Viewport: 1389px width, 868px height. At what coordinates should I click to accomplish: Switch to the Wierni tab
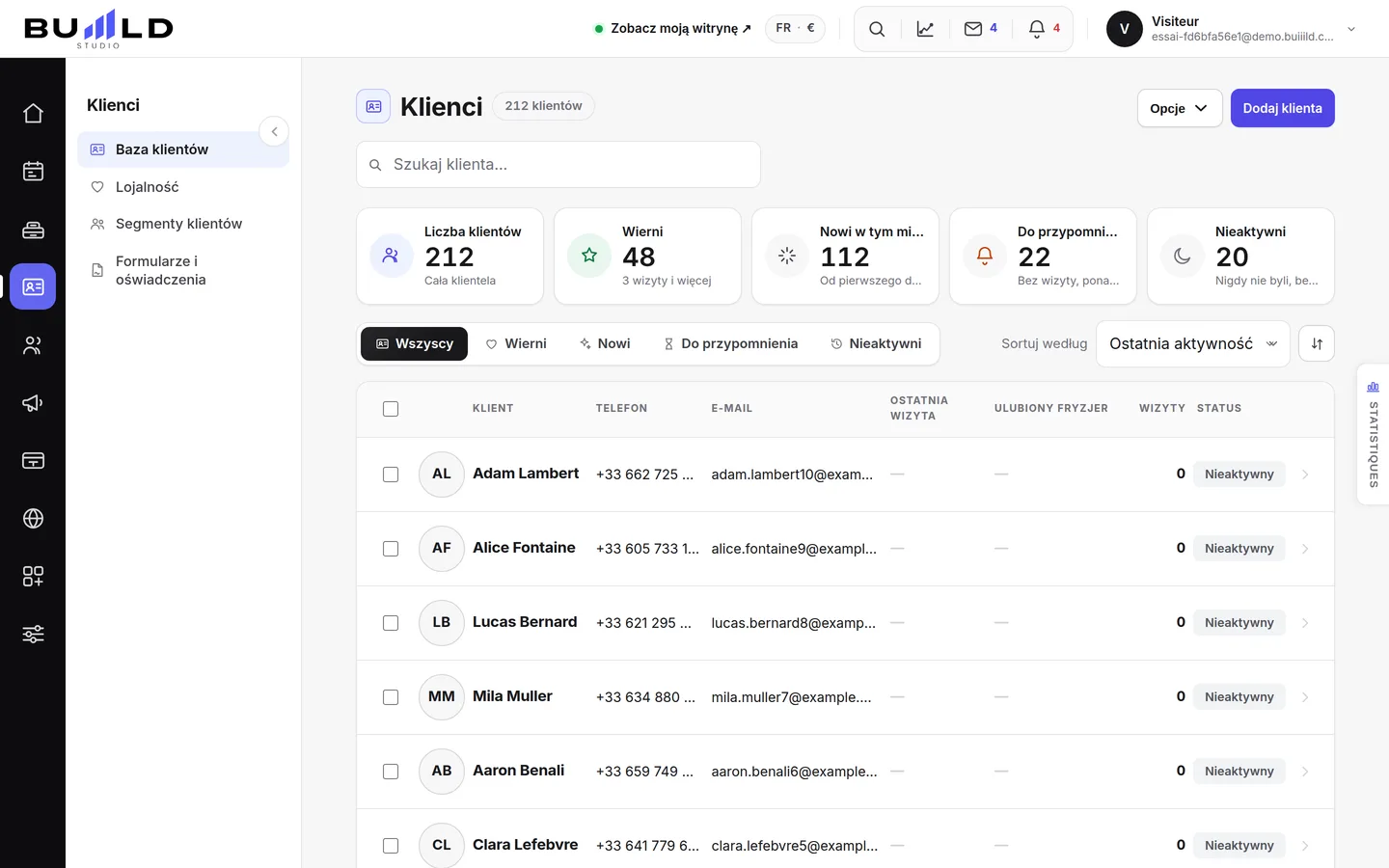pos(516,343)
